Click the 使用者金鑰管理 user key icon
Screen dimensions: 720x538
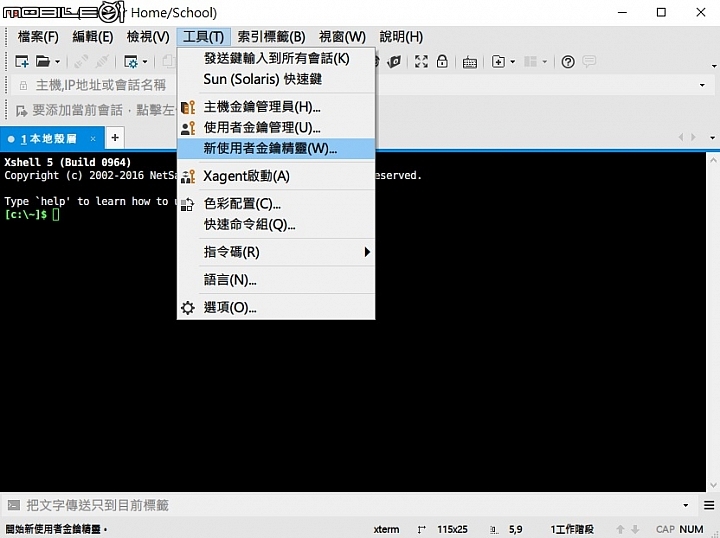coord(188,128)
